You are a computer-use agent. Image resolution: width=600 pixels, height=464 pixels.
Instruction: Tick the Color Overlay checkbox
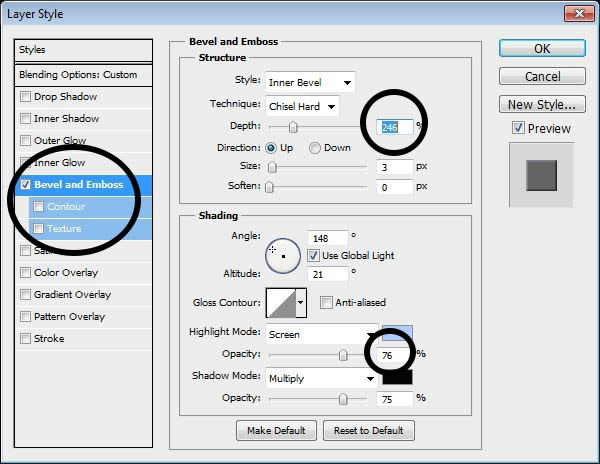pos(25,273)
